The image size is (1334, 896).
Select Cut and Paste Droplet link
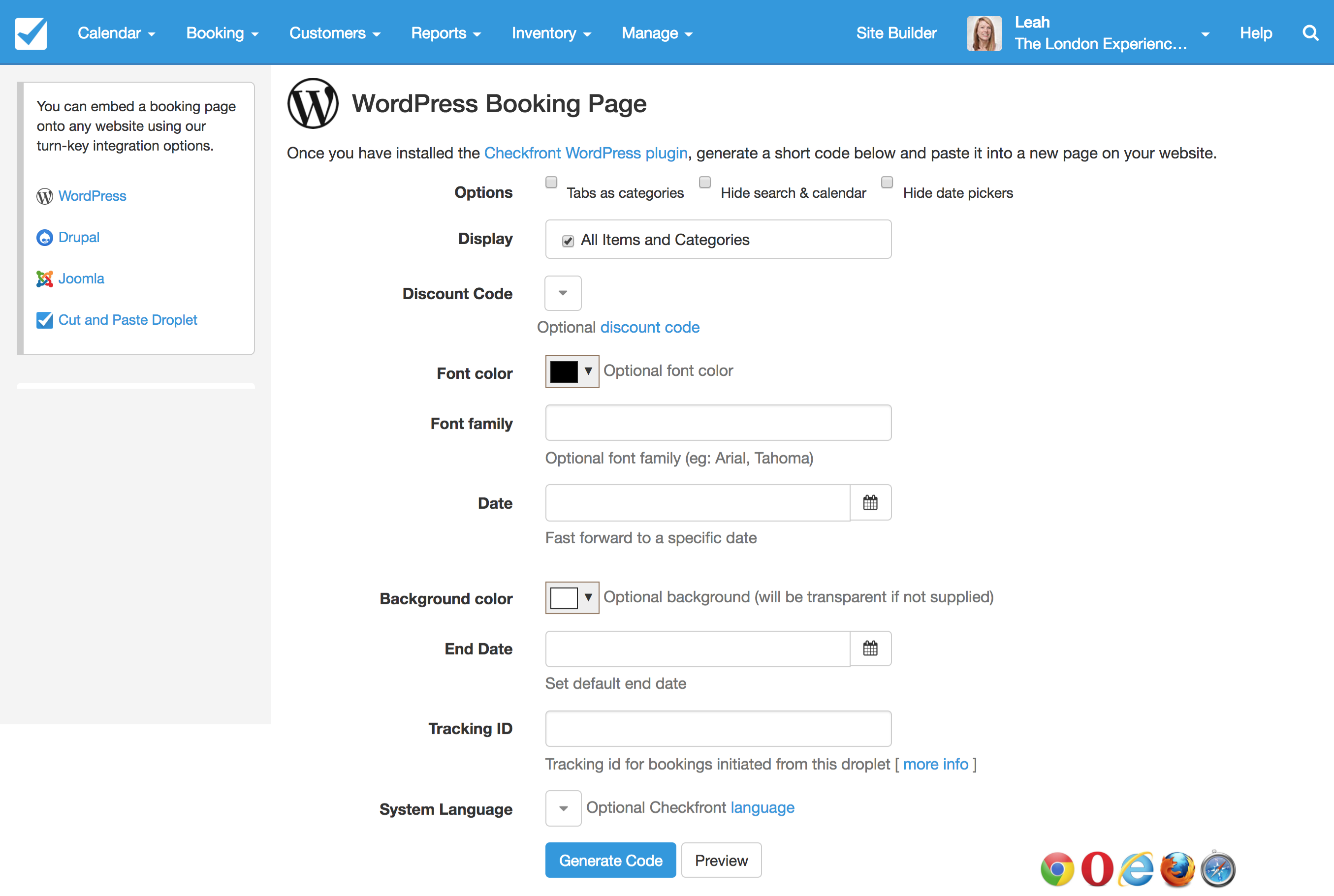click(x=127, y=320)
